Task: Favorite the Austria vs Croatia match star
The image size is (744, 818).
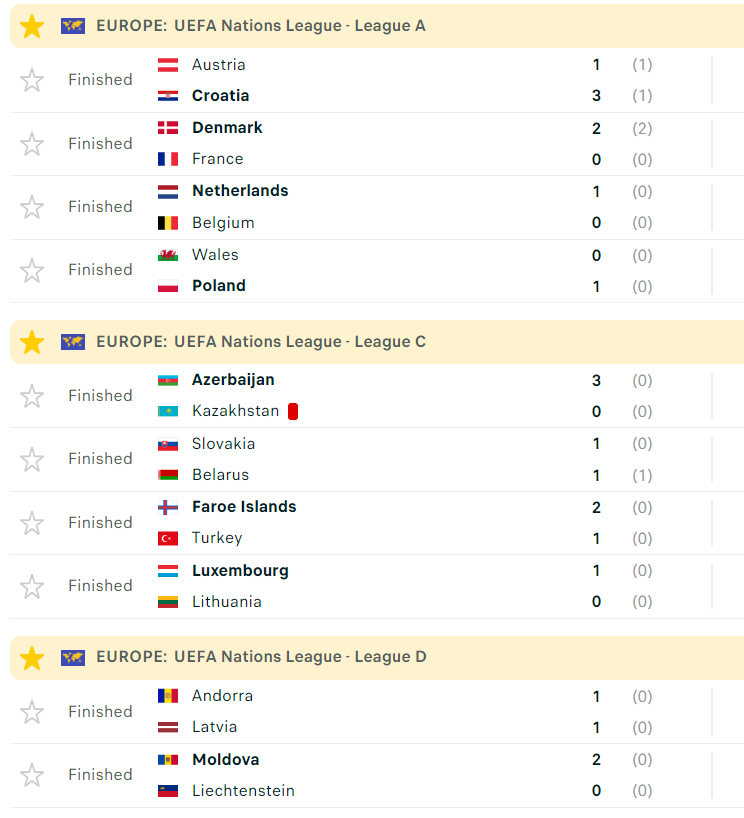Action: (x=32, y=80)
